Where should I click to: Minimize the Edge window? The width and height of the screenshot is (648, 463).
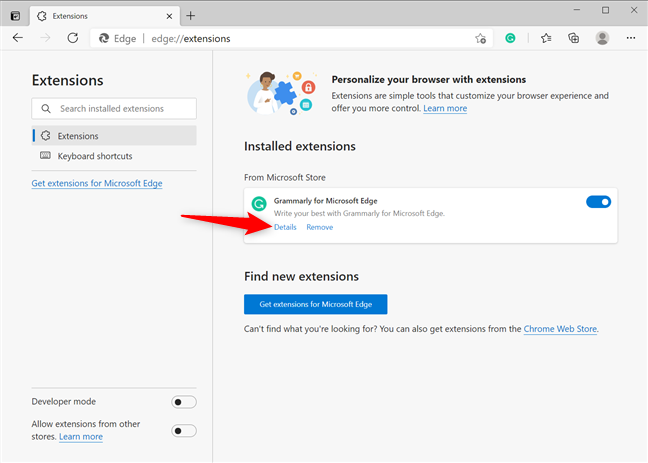click(x=577, y=10)
